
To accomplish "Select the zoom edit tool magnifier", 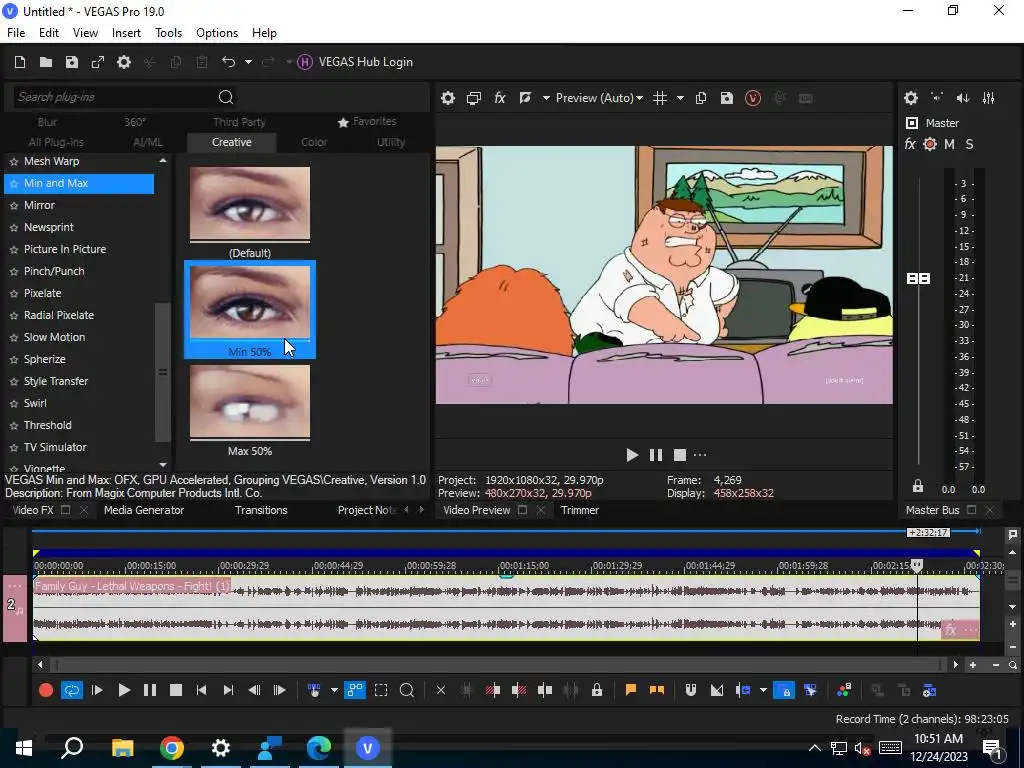I will tap(406, 690).
